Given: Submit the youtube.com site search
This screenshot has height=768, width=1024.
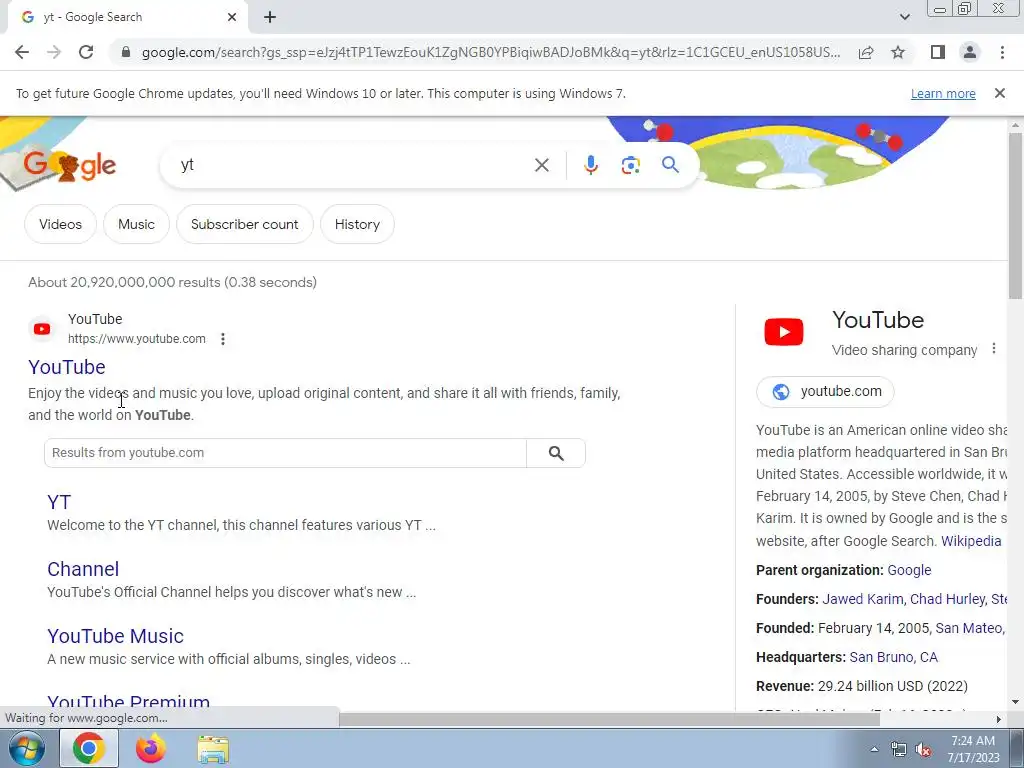Looking at the screenshot, I should [x=556, y=453].
